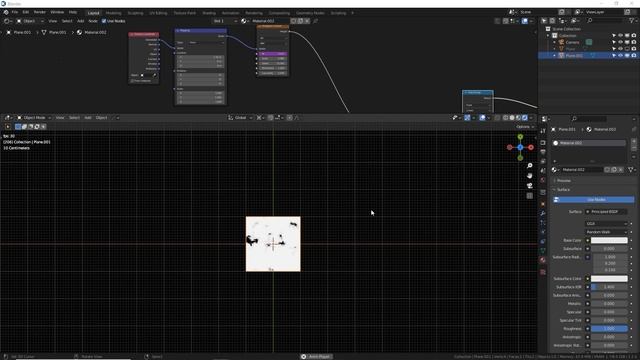Toggle the Use Nodes checkbox in node editor
Screen dimensions: 640x360
(x=104, y=21)
